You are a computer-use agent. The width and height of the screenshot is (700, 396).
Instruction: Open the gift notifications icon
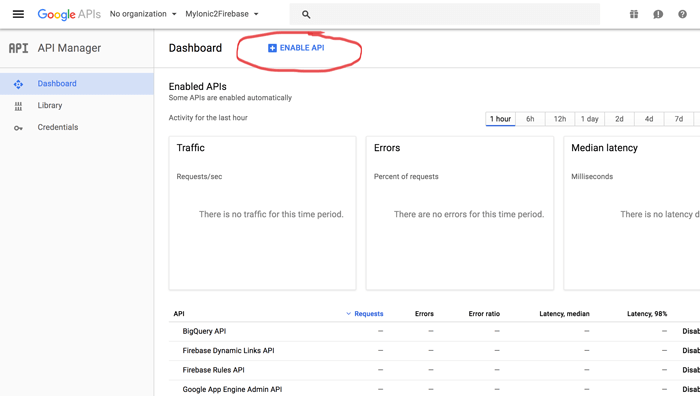[x=634, y=14]
